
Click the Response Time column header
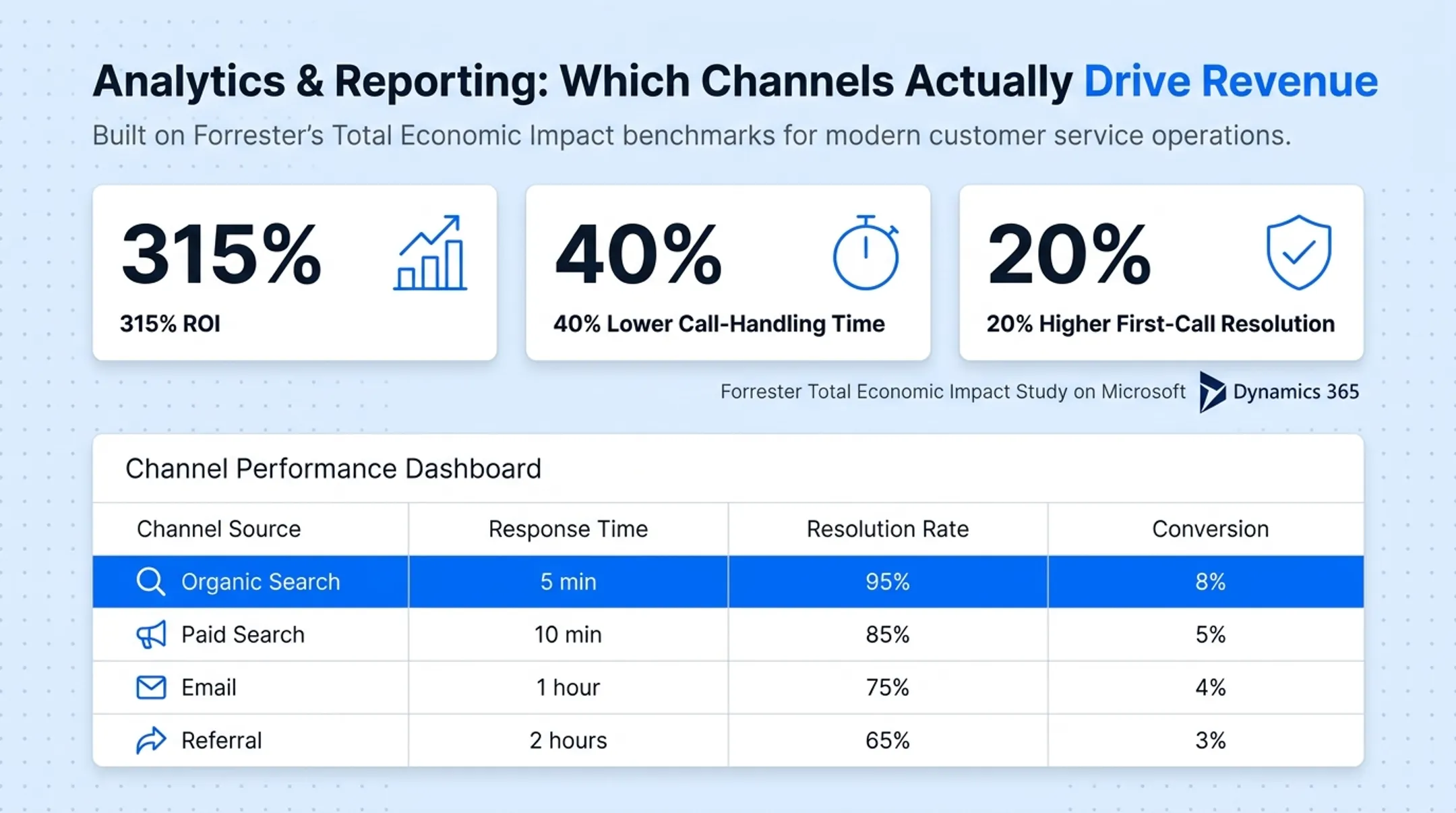pyautogui.click(x=568, y=529)
